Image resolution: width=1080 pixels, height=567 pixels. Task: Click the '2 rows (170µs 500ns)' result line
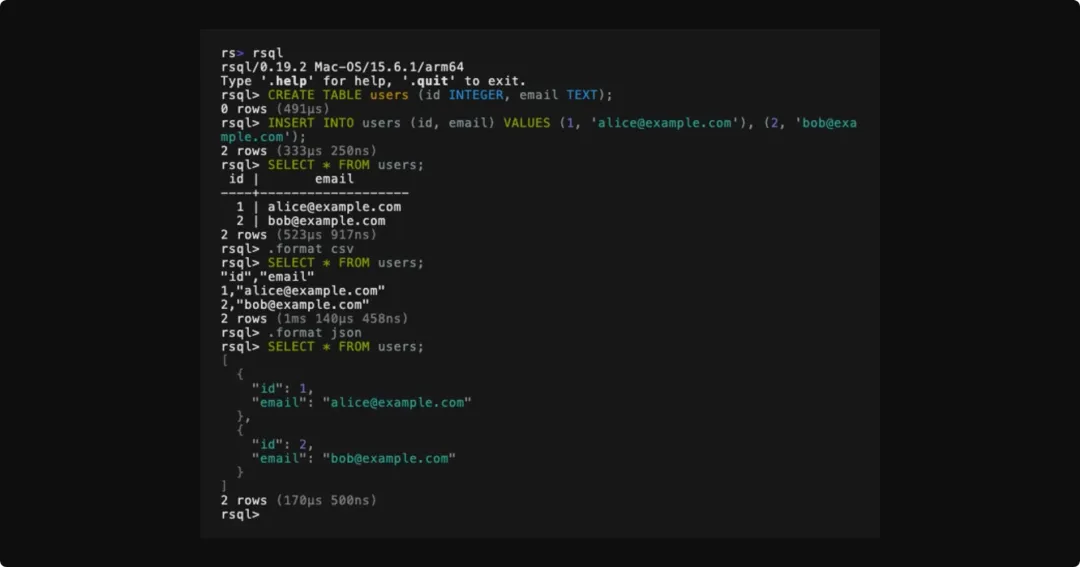(299, 500)
